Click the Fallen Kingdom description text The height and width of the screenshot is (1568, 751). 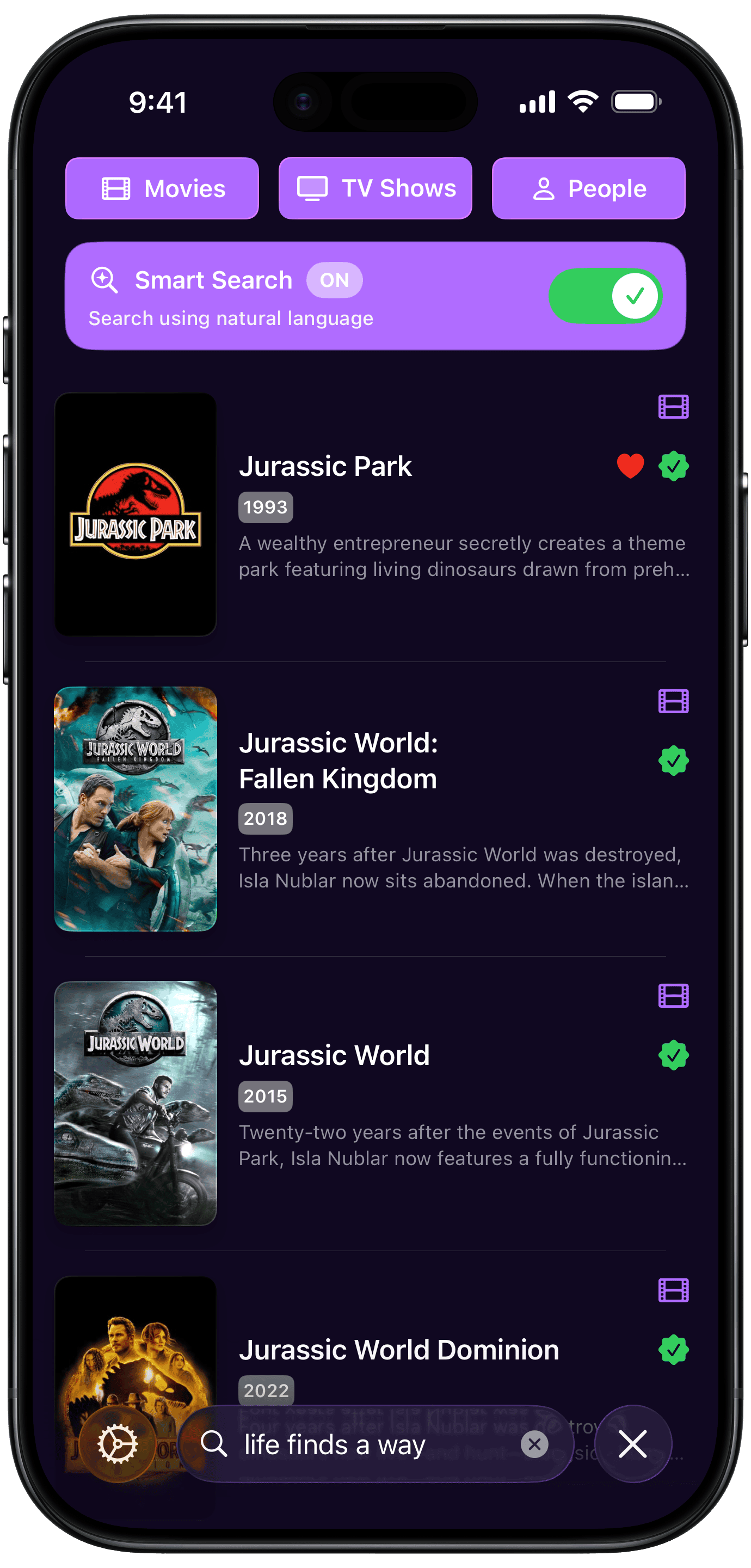click(464, 868)
